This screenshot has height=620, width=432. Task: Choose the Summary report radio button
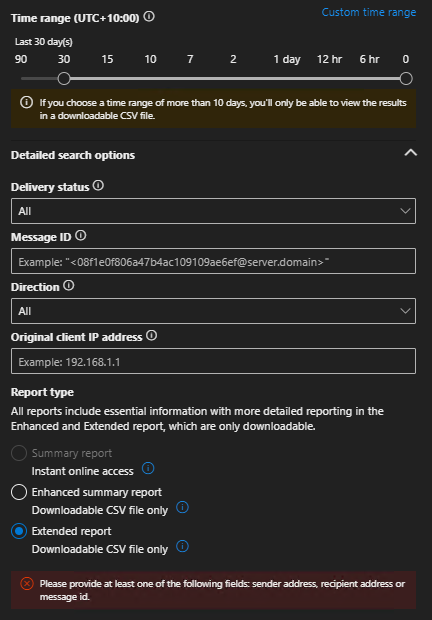(x=19, y=453)
